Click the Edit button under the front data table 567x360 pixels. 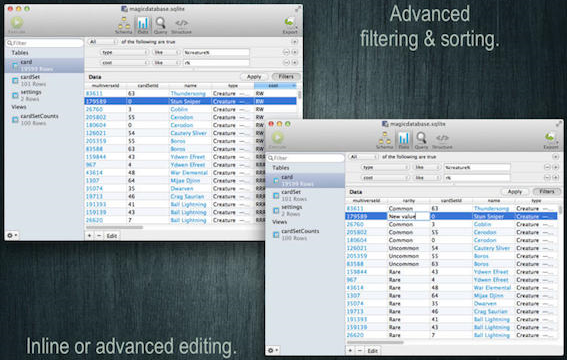click(372, 351)
